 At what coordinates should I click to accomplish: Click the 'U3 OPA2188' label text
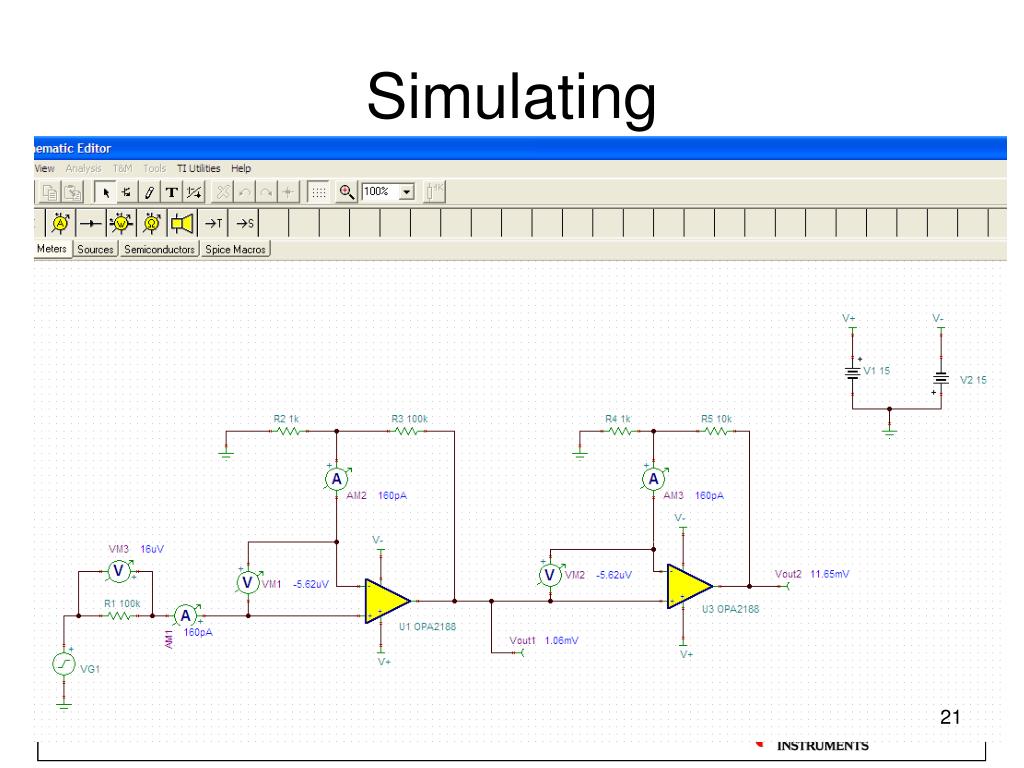[730, 609]
